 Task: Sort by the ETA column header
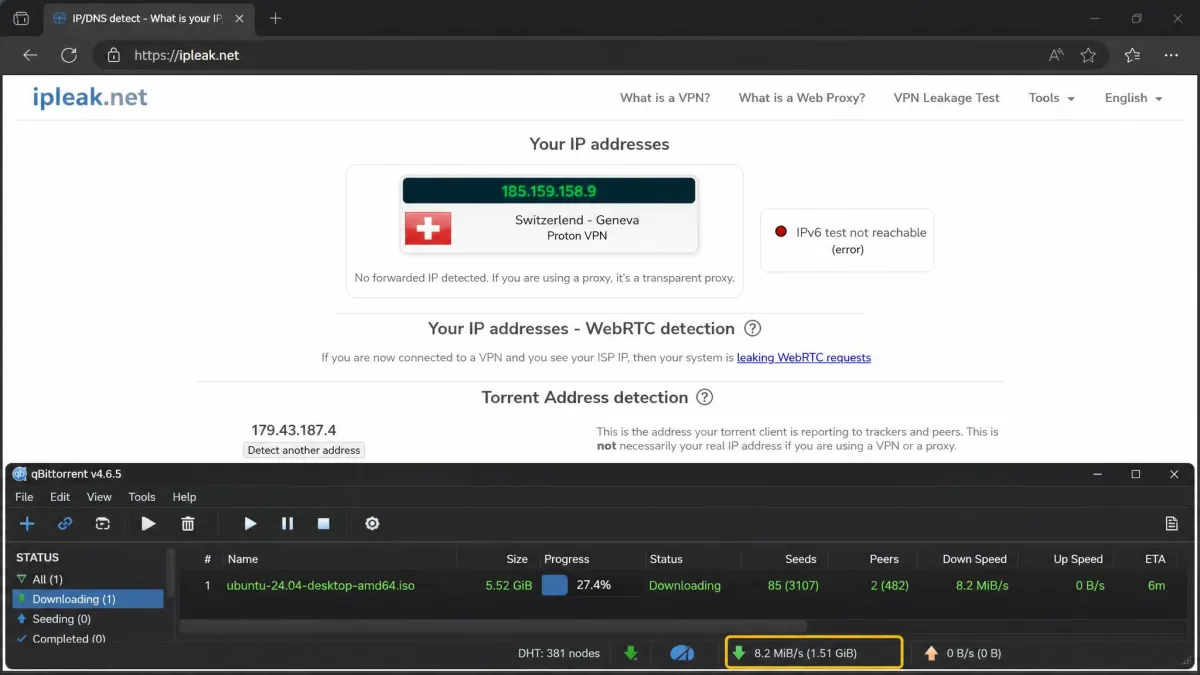click(x=1155, y=559)
